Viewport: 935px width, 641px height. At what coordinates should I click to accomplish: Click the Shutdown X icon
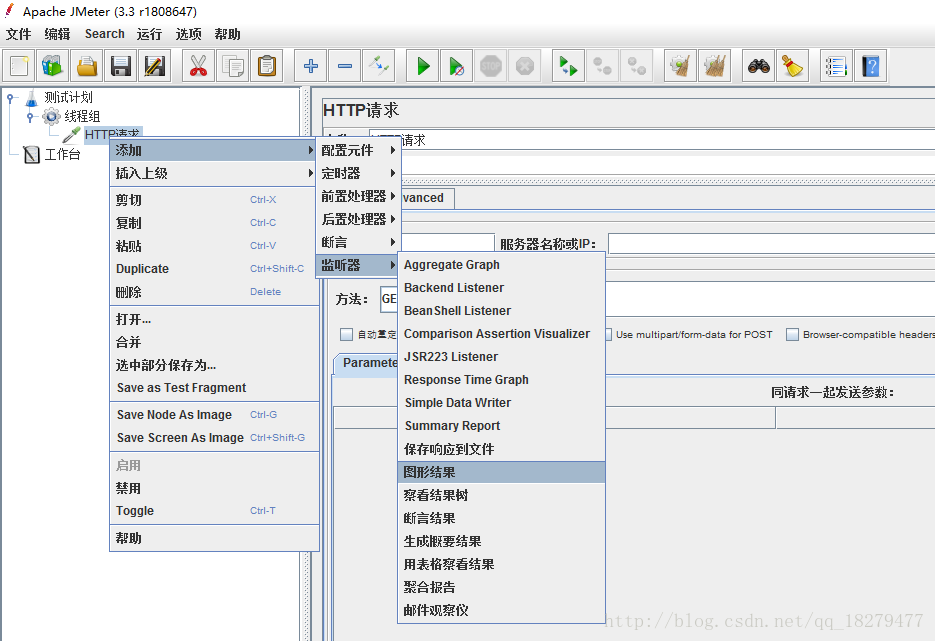pyautogui.click(x=525, y=66)
